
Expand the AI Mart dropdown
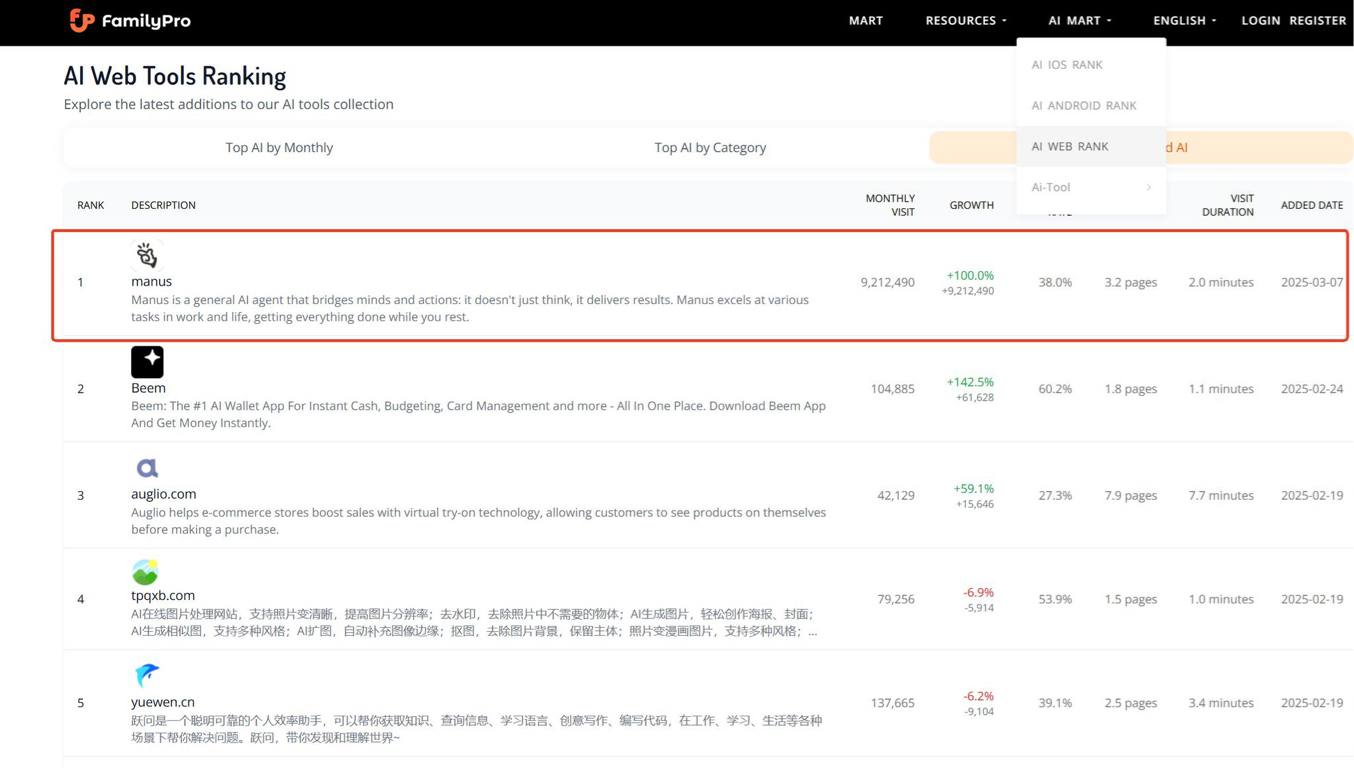1080,20
